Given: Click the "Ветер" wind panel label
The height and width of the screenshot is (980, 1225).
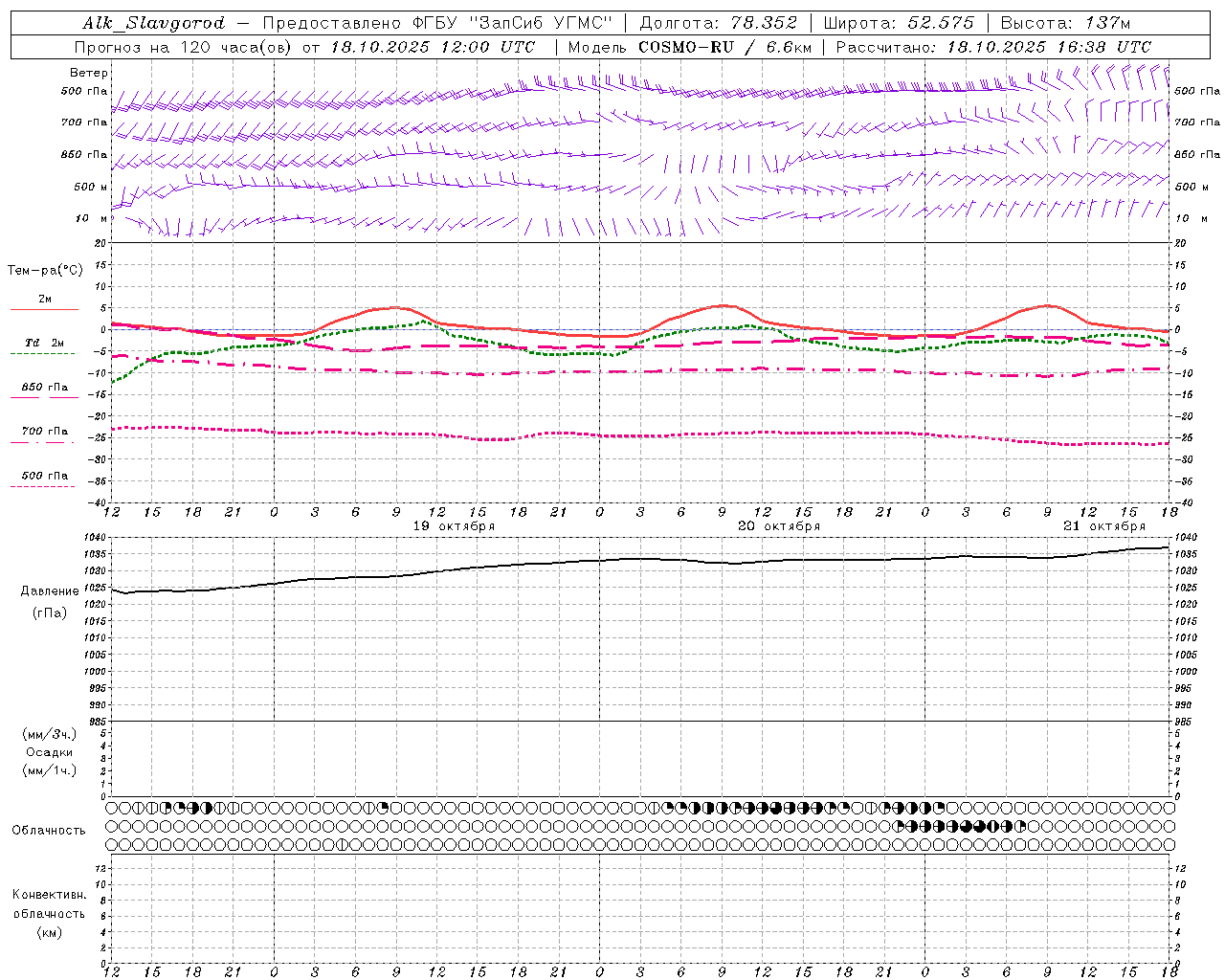Looking at the screenshot, I should coord(89,73).
